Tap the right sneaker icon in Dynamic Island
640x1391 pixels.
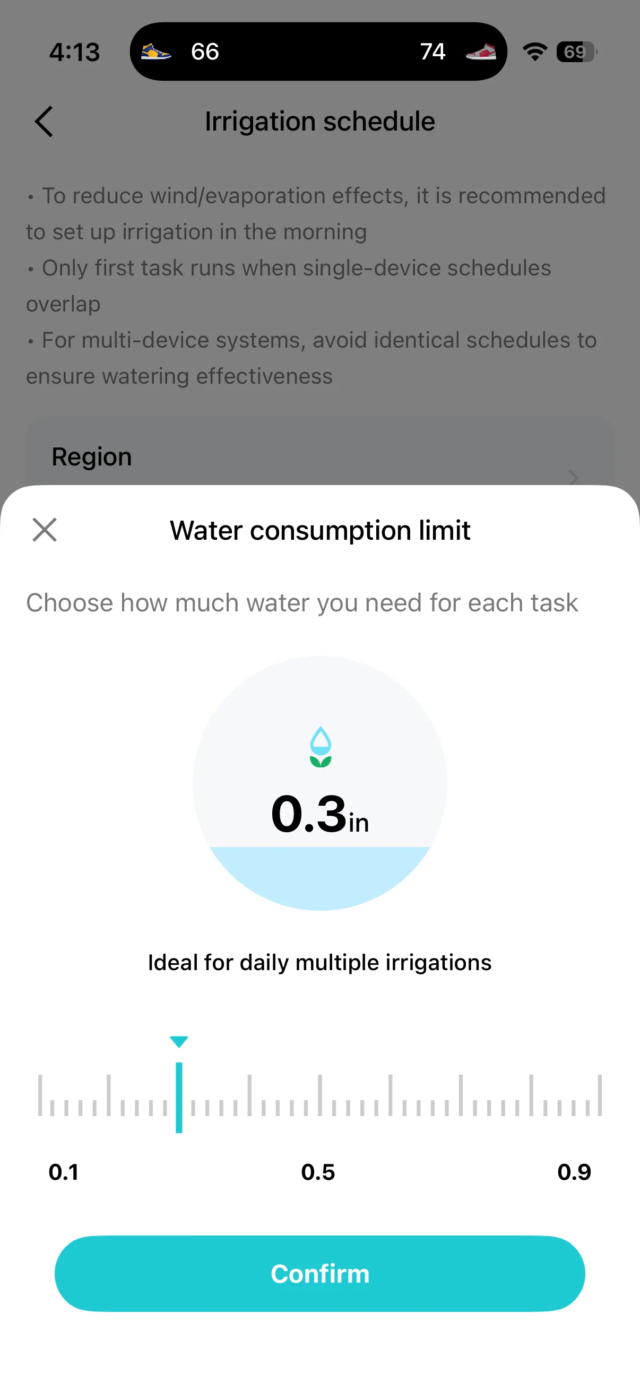(481, 51)
